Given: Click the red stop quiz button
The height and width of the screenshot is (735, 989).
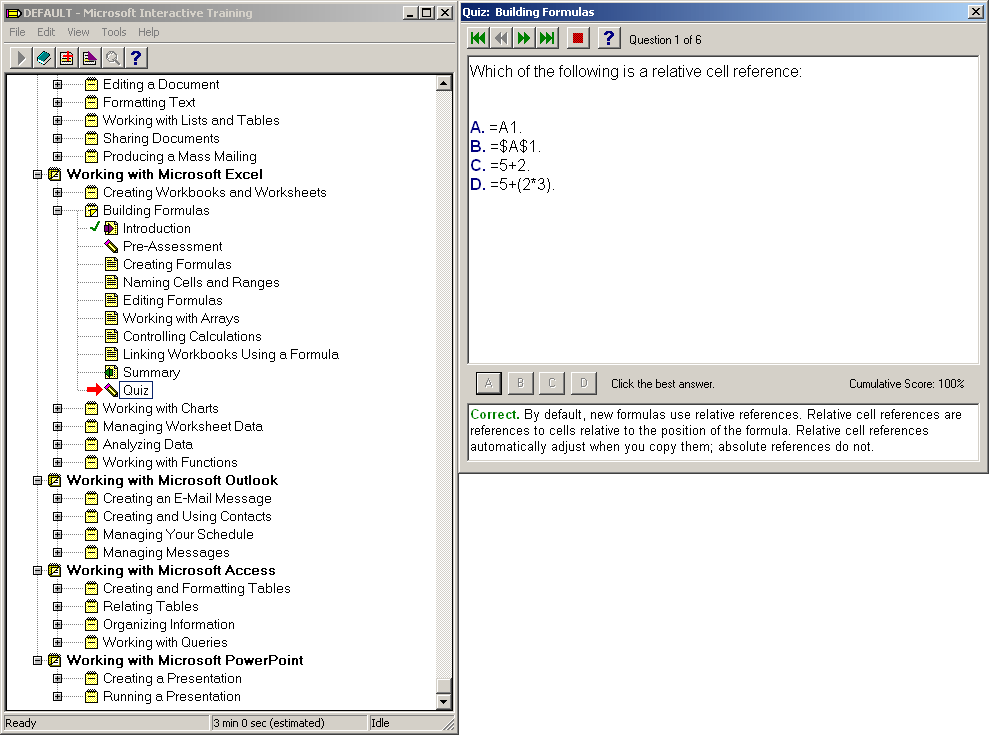Looking at the screenshot, I should 577,38.
